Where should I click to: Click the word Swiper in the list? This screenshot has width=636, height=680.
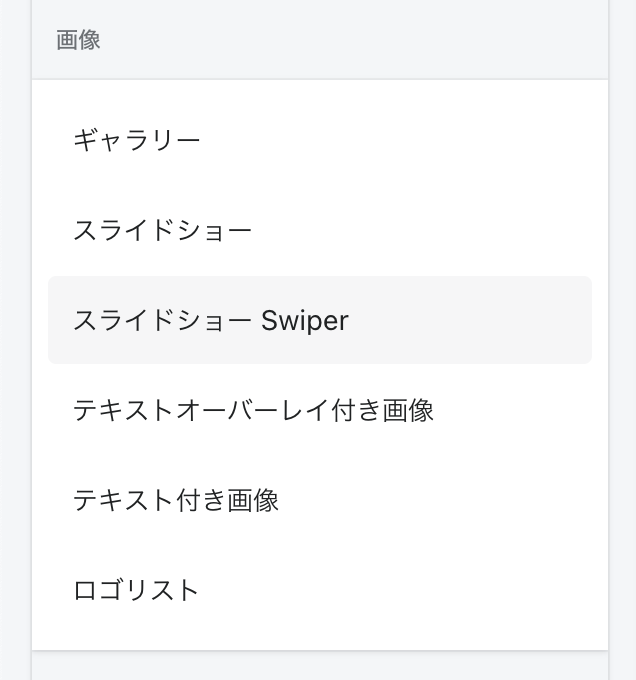(x=304, y=321)
